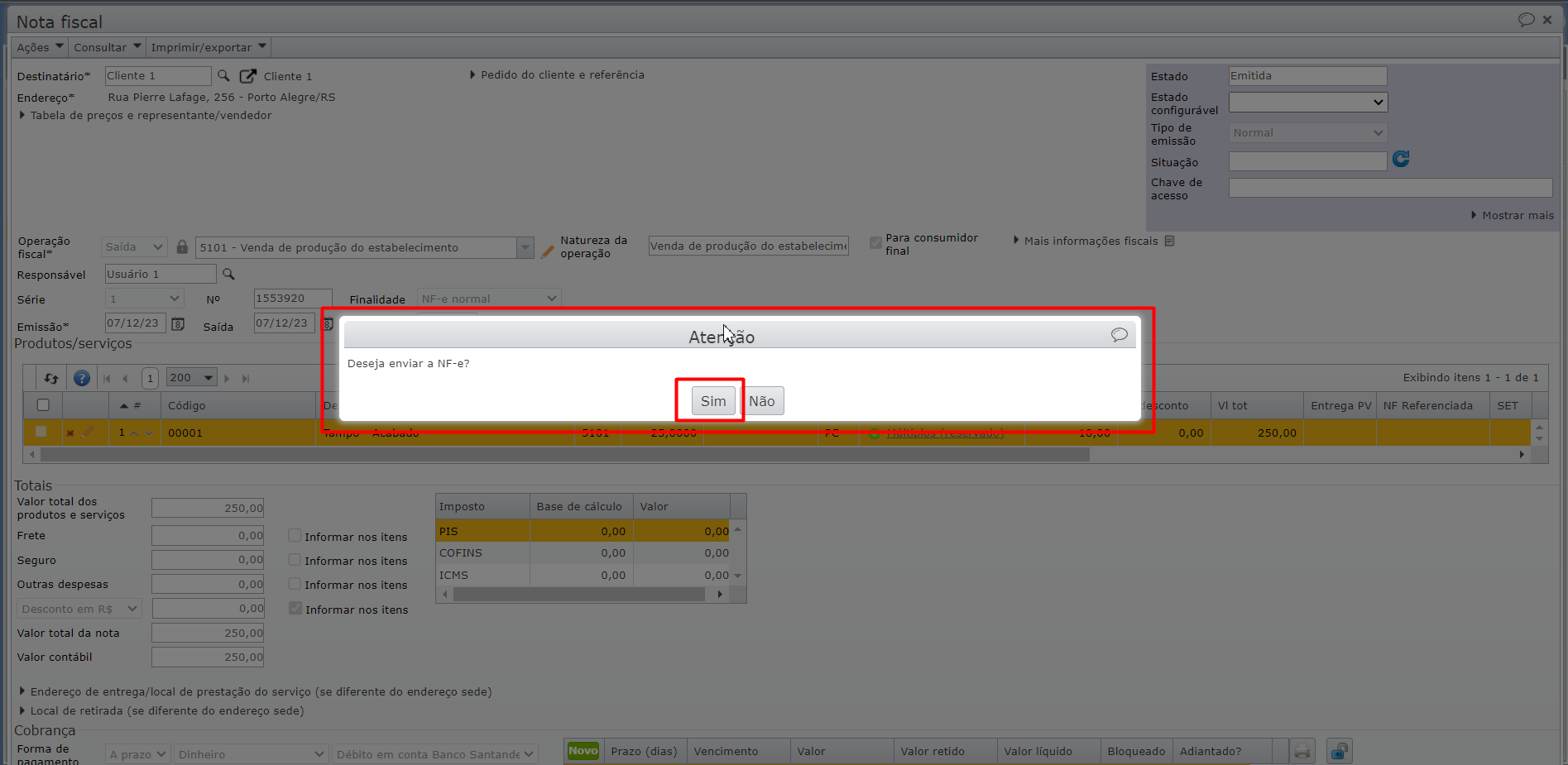Click the Nº invoice number field

tap(293, 299)
